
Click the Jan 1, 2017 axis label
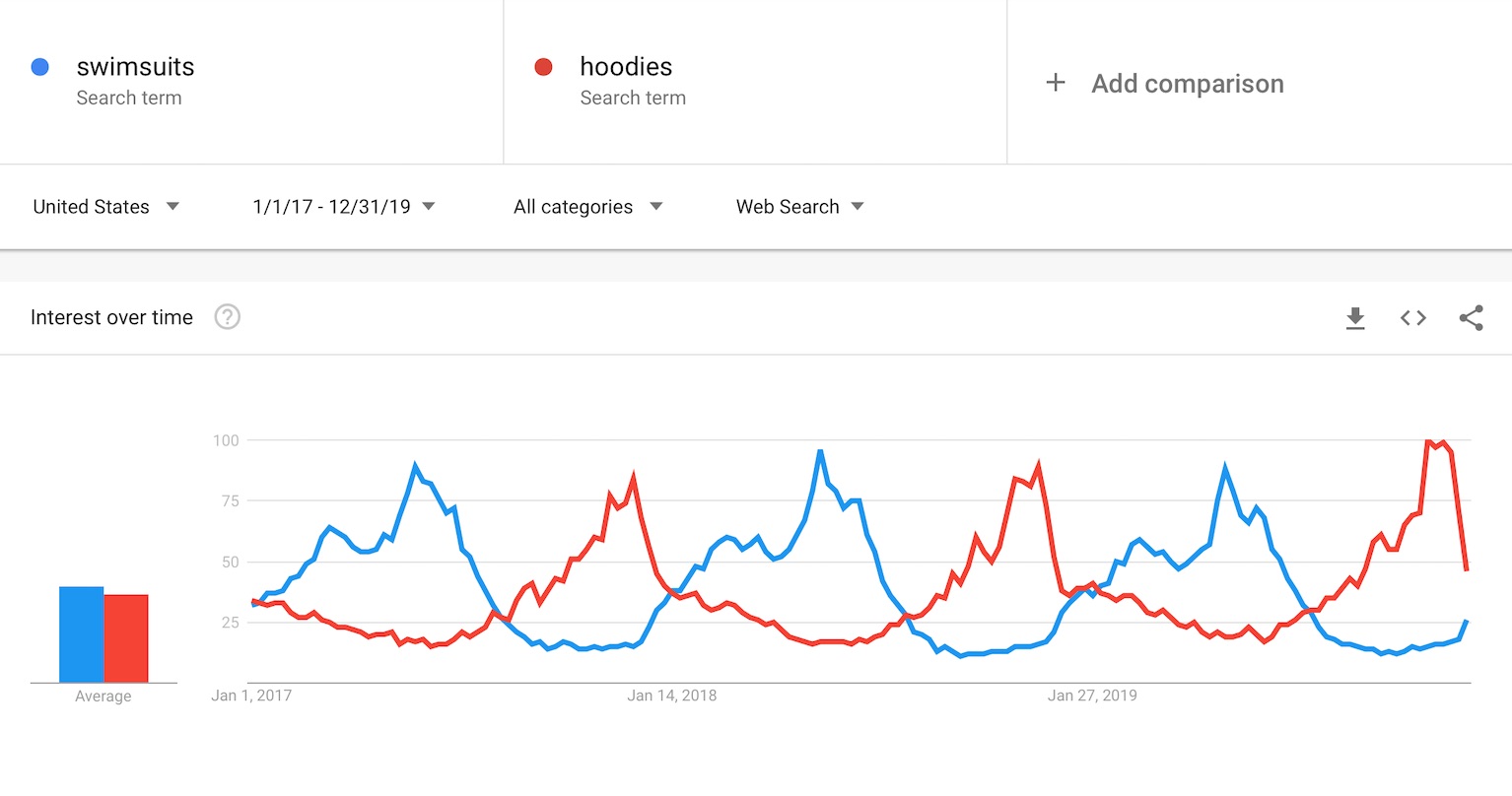251,696
